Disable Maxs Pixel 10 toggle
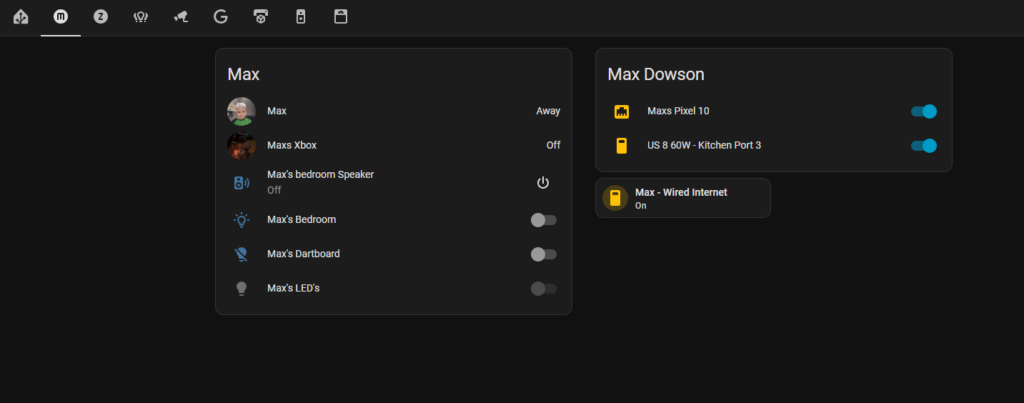1024x403 pixels. coord(923,111)
